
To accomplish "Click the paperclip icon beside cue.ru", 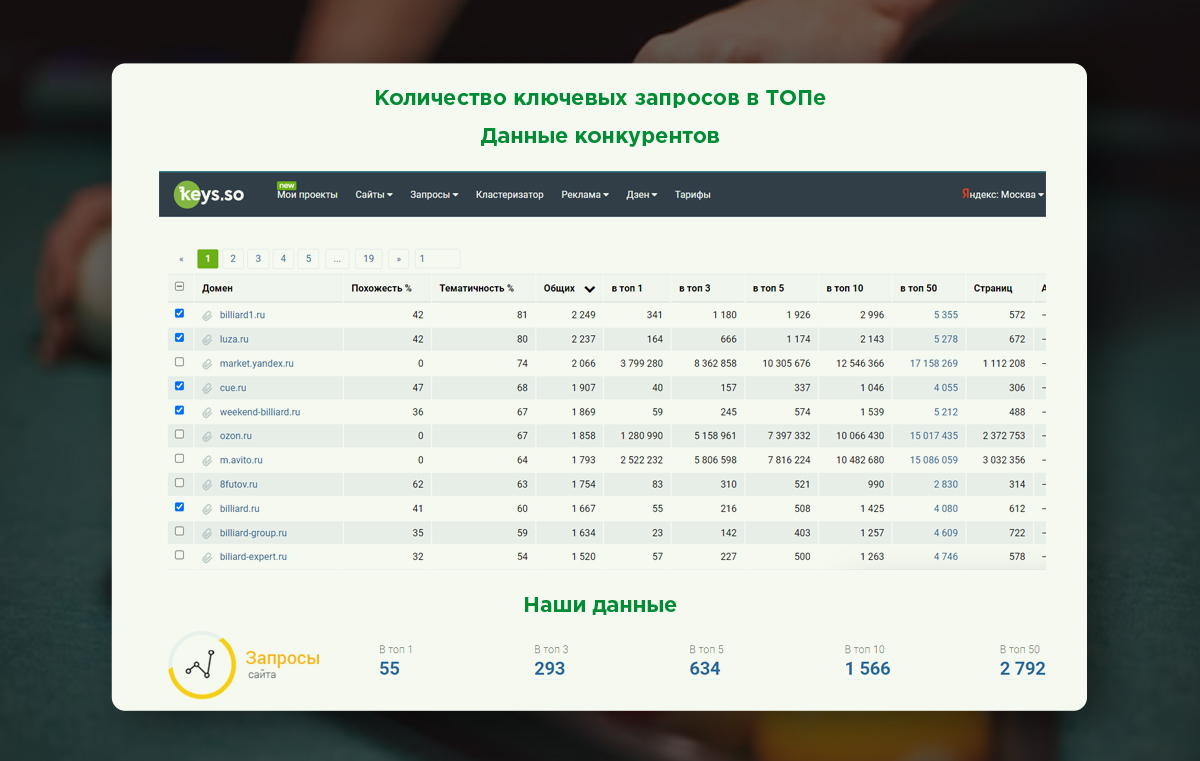I will 207,388.
